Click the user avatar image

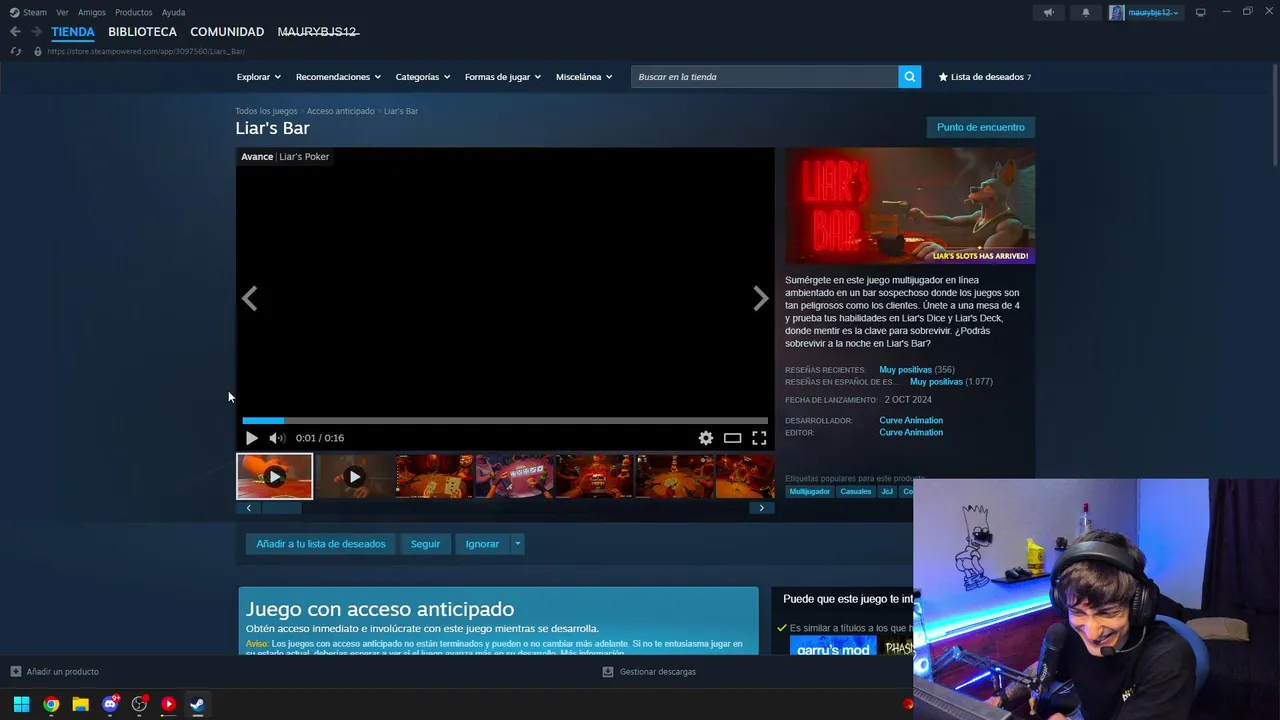[1116, 12]
